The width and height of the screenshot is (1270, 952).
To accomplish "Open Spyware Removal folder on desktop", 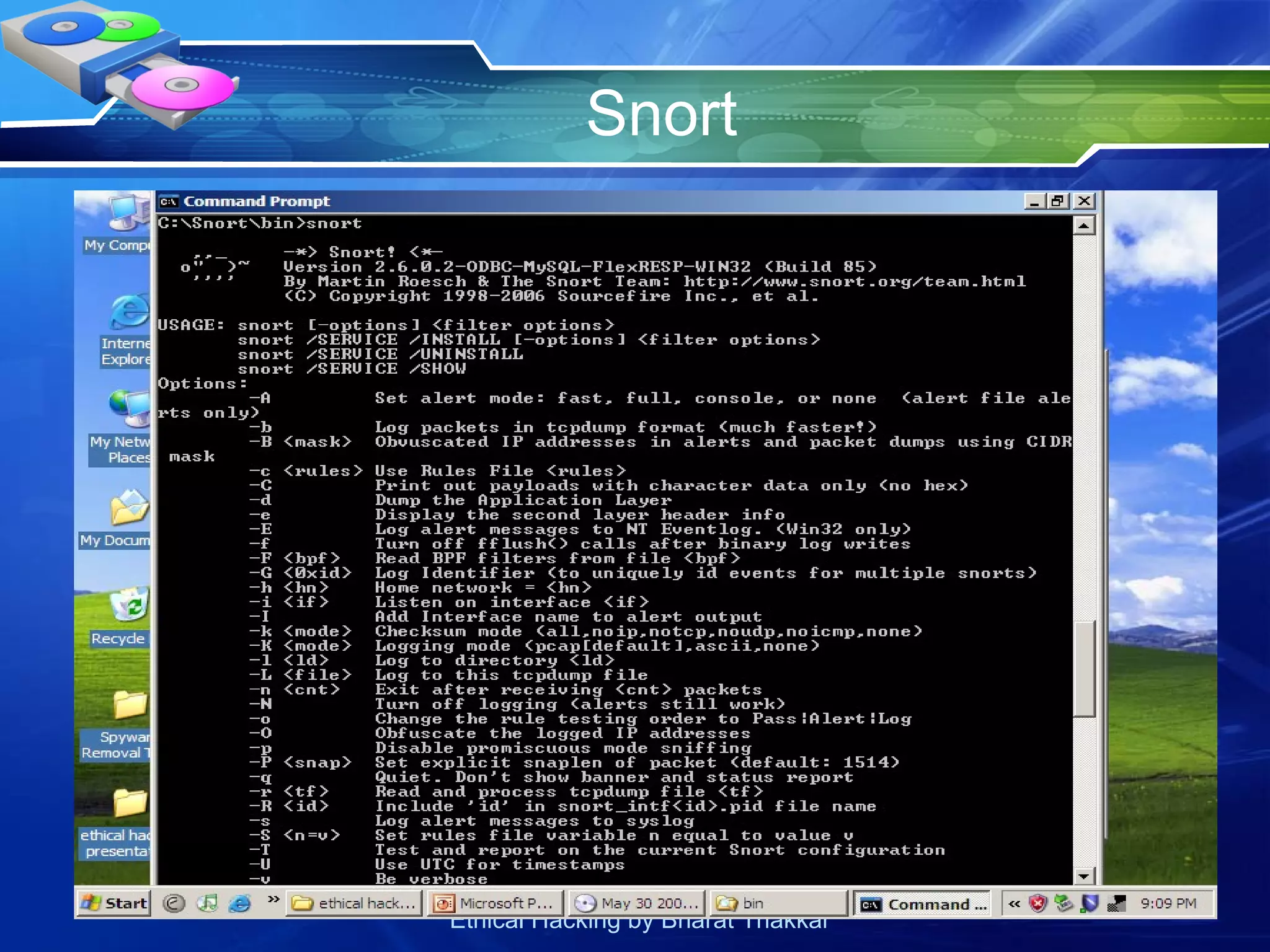I will 129,705.
